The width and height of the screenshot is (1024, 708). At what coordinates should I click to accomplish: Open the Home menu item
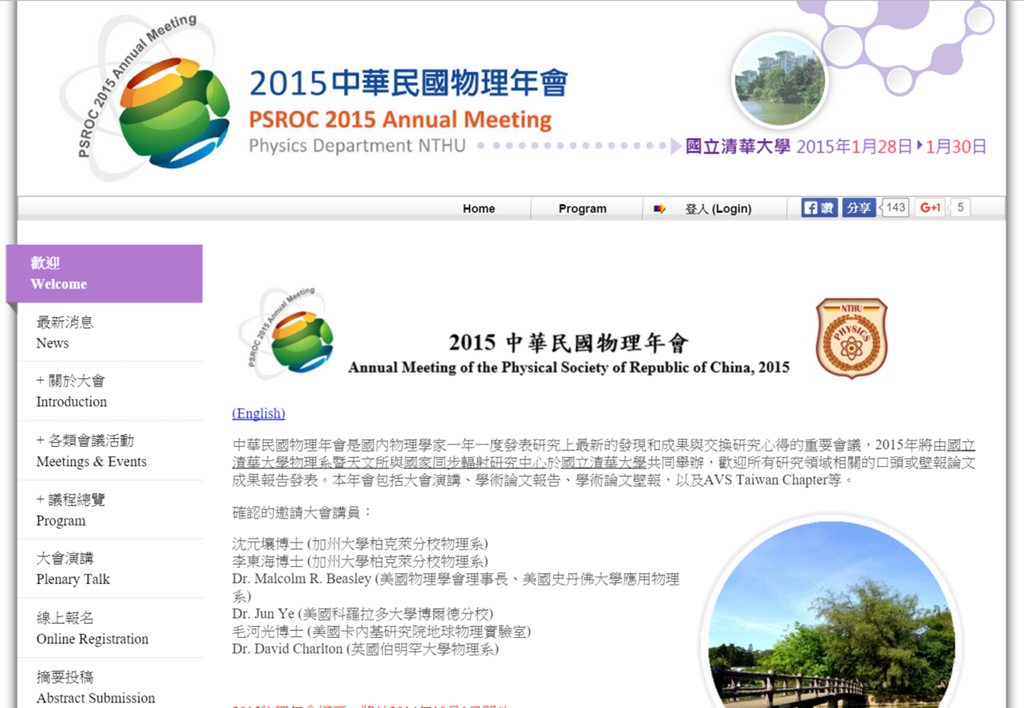tap(478, 209)
